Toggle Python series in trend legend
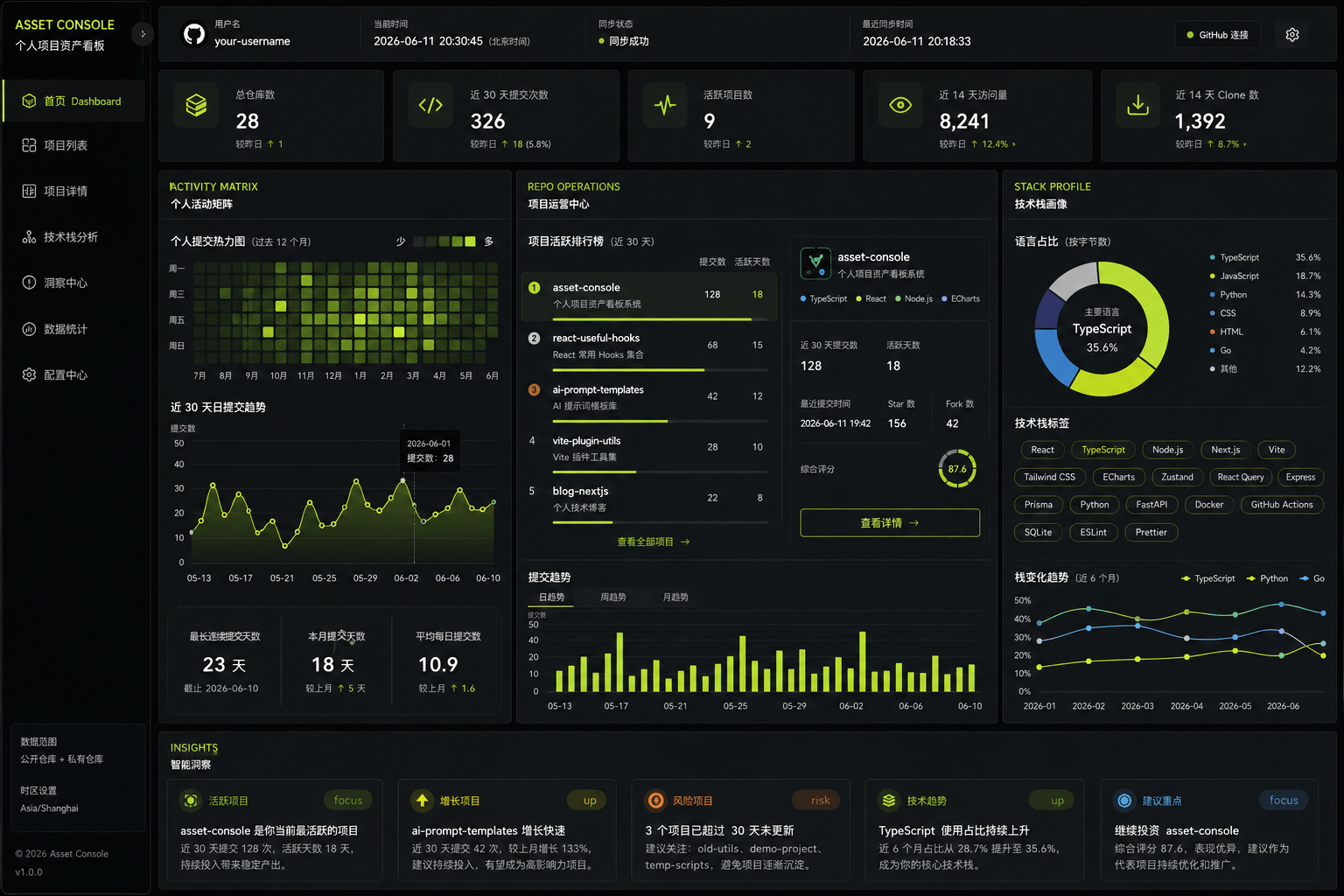 (x=1267, y=578)
